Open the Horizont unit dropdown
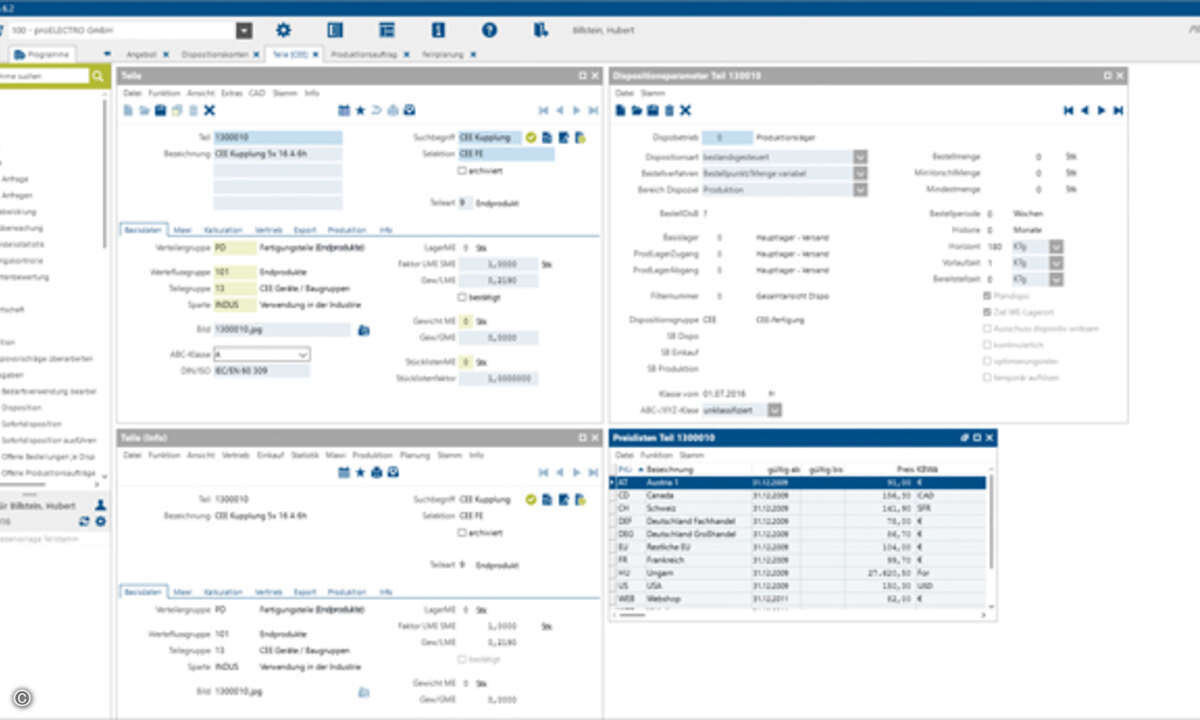 (1056, 246)
